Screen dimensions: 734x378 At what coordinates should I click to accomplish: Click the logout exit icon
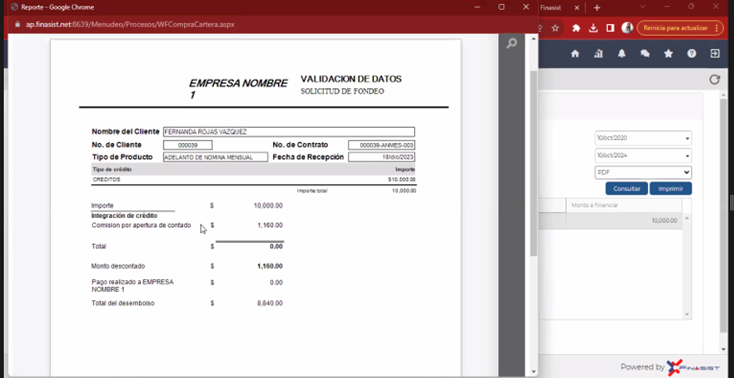tap(714, 54)
